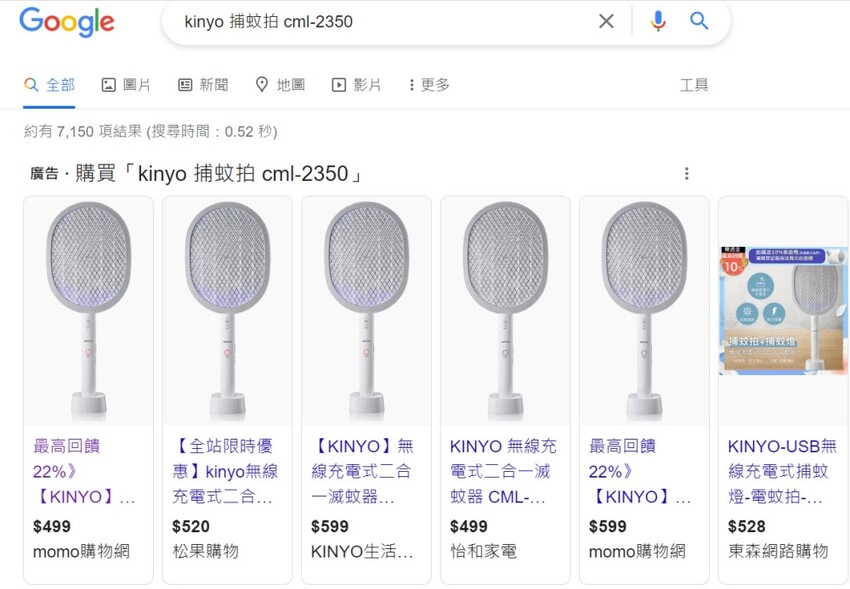This screenshot has height=589, width=850.
Task: Select the 圖片 images search tab icon
Action: click(106, 84)
